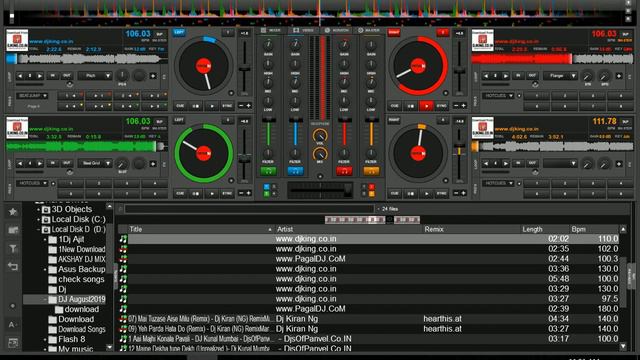Click TAP button next to 111.78 BPM
Viewport: 640px width, 360px height.
(x=625, y=122)
